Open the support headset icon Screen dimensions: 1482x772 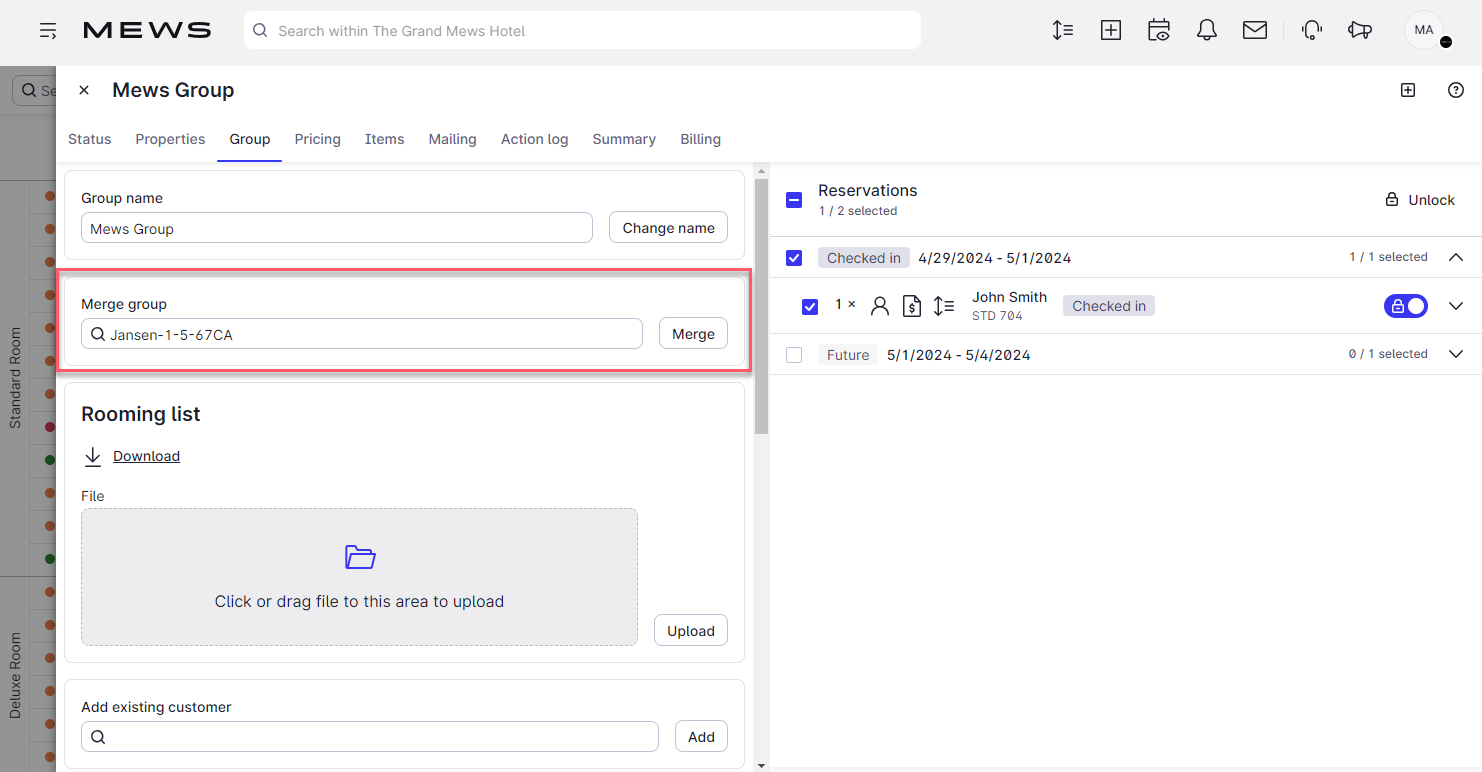1312,30
